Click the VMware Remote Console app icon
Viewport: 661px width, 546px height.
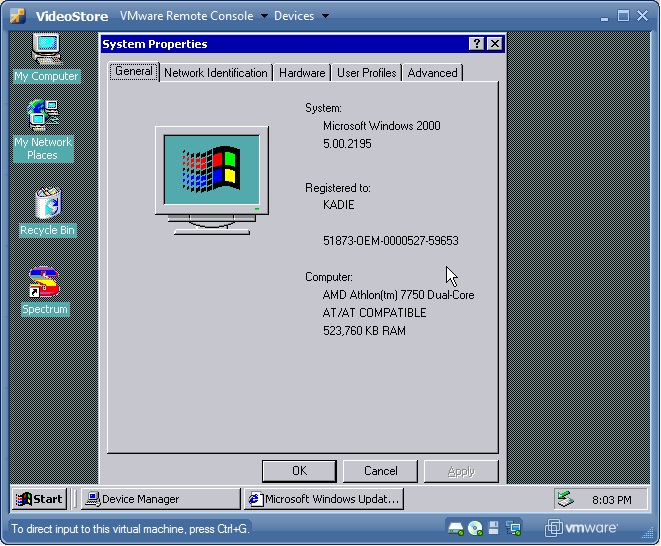tap(18, 16)
